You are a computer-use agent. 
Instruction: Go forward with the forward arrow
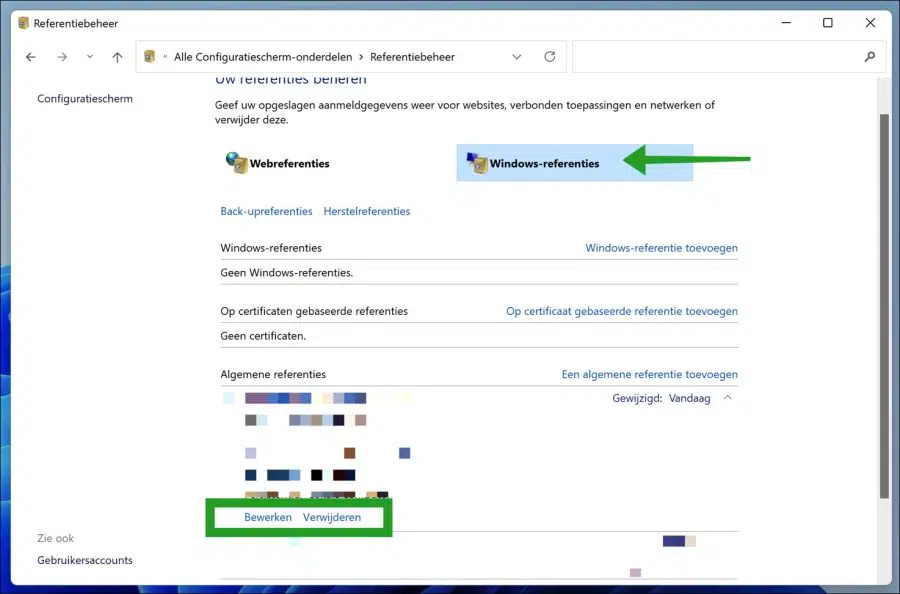(x=62, y=57)
